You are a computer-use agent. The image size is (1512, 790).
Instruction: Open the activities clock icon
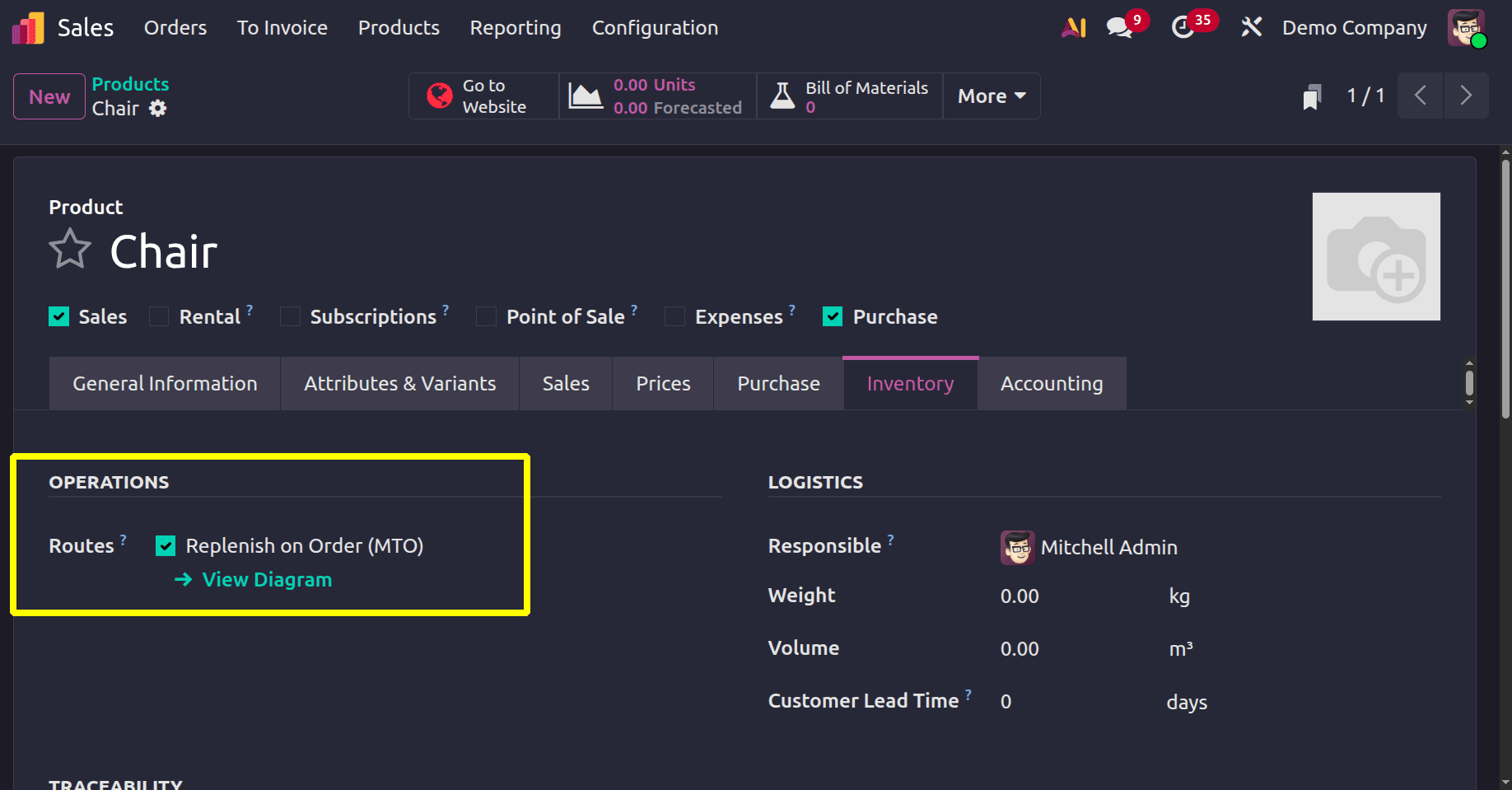(x=1184, y=26)
